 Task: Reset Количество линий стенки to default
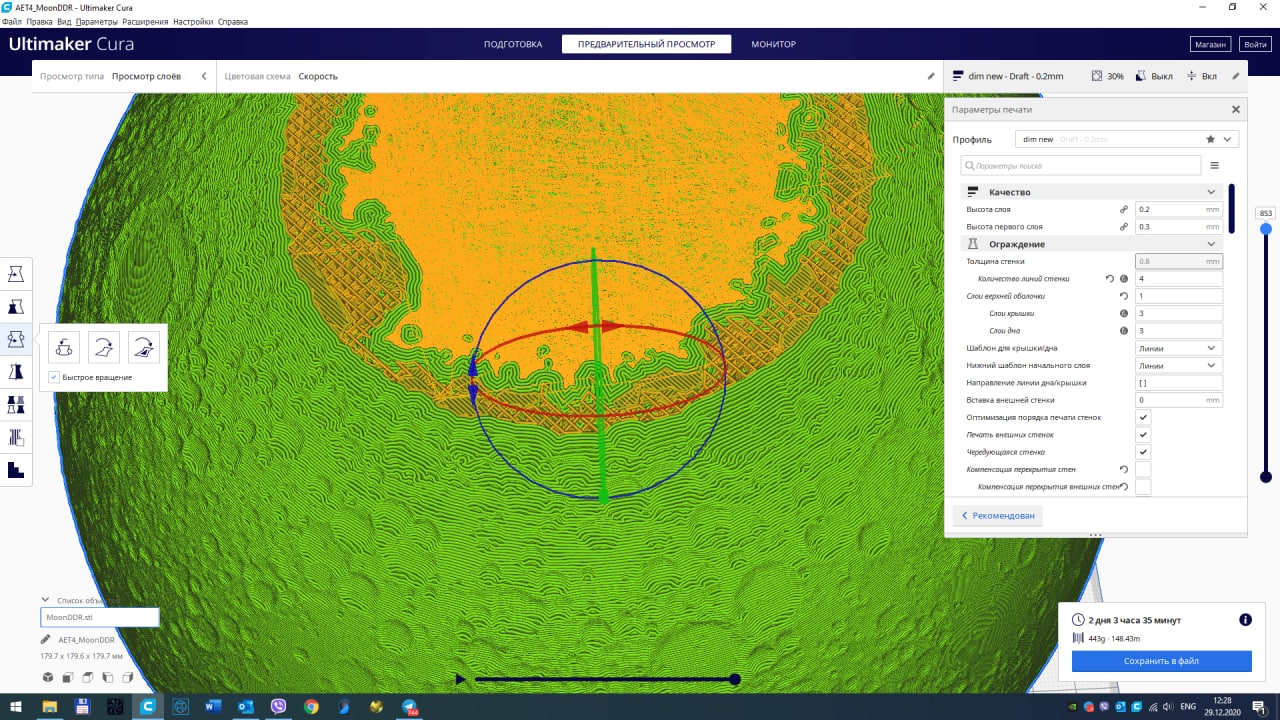coord(1109,279)
